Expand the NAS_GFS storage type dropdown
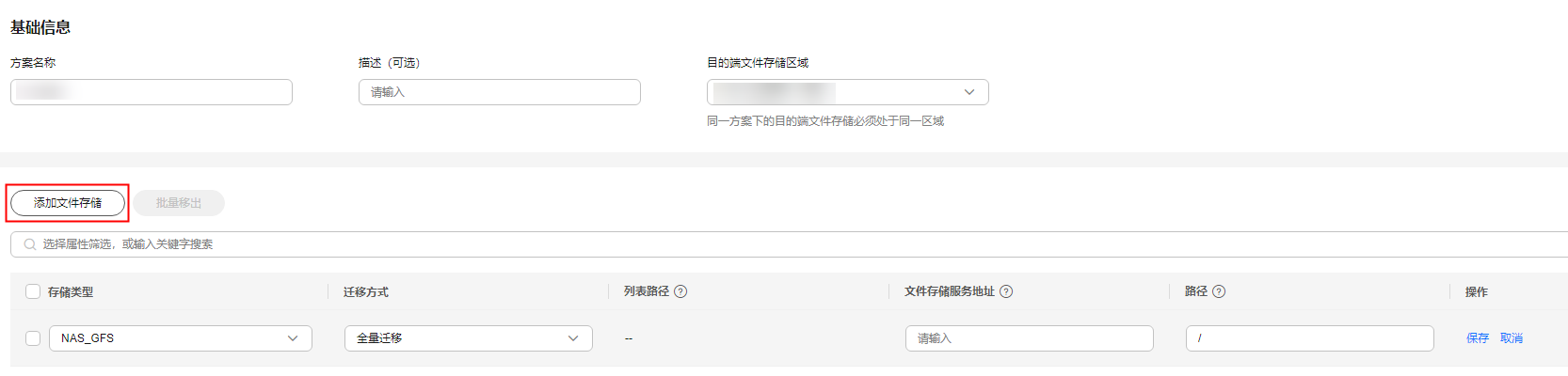 tap(181, 338)
